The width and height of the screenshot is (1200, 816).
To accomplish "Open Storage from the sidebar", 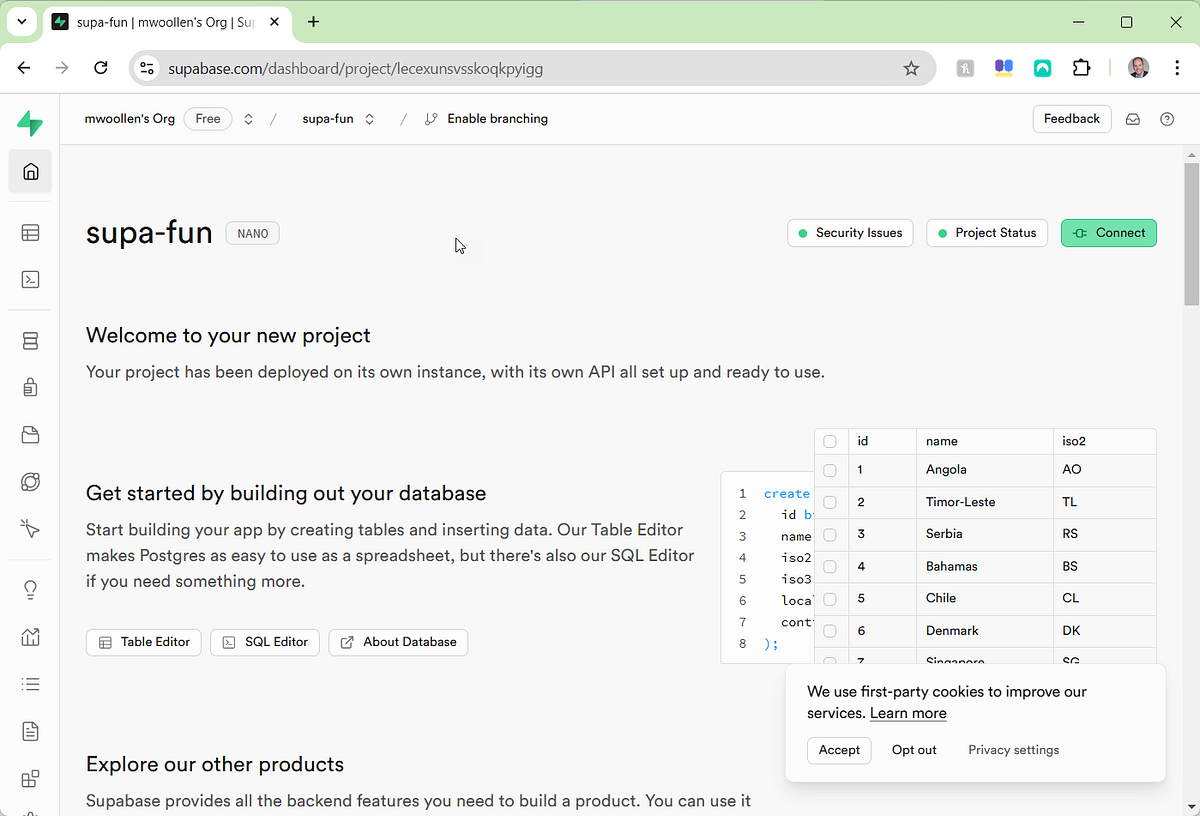I will pos(30,434).
